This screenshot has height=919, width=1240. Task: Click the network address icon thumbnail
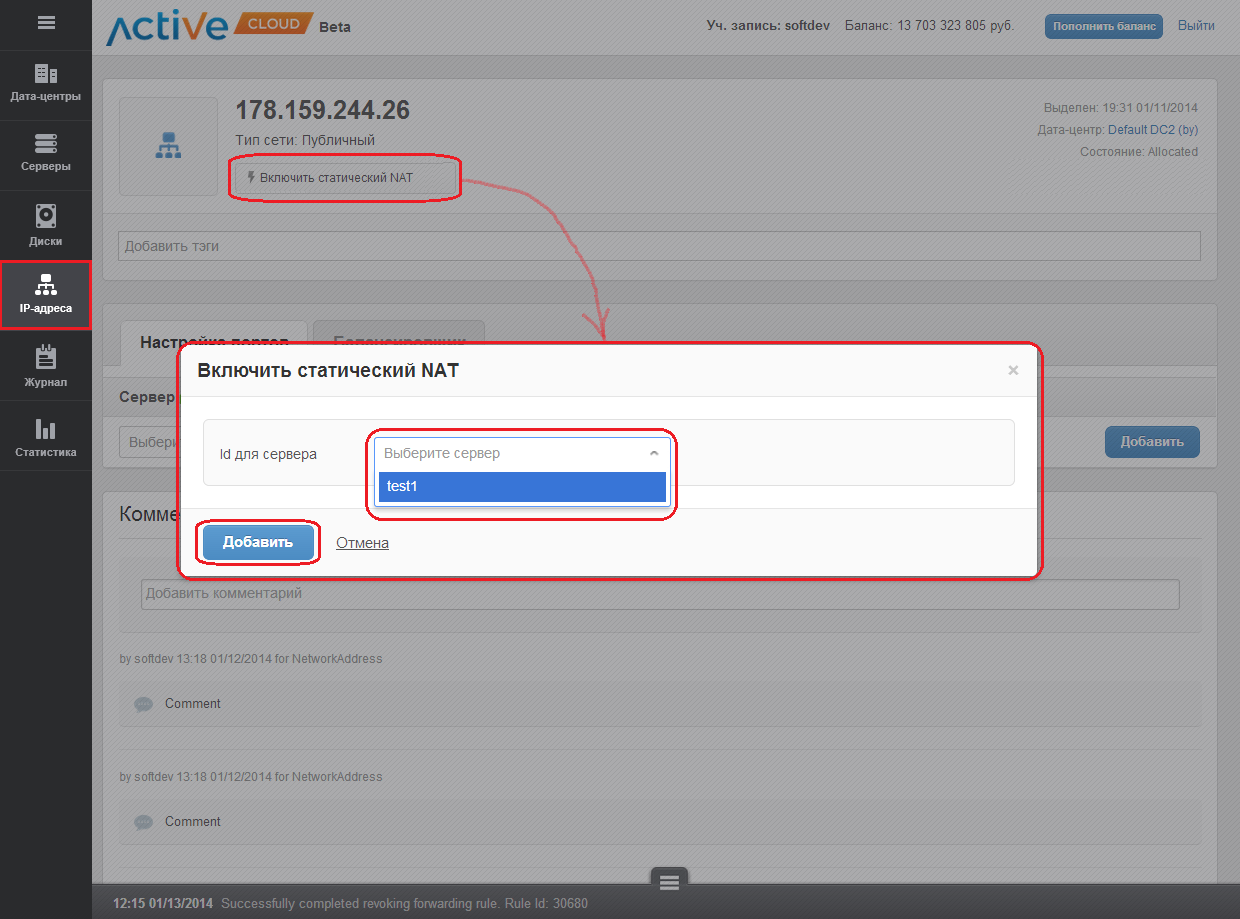pos(168,146)
